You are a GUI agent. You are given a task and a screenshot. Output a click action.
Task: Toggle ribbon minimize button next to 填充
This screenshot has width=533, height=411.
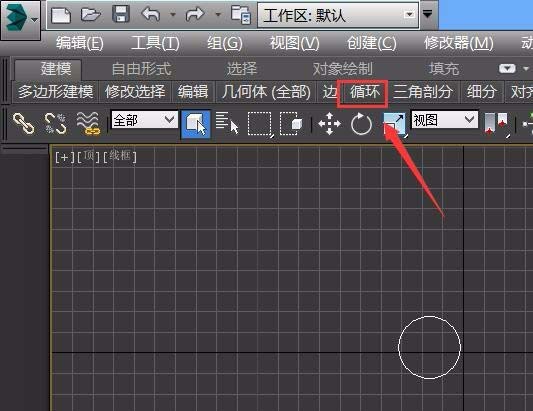click(507, 69)
